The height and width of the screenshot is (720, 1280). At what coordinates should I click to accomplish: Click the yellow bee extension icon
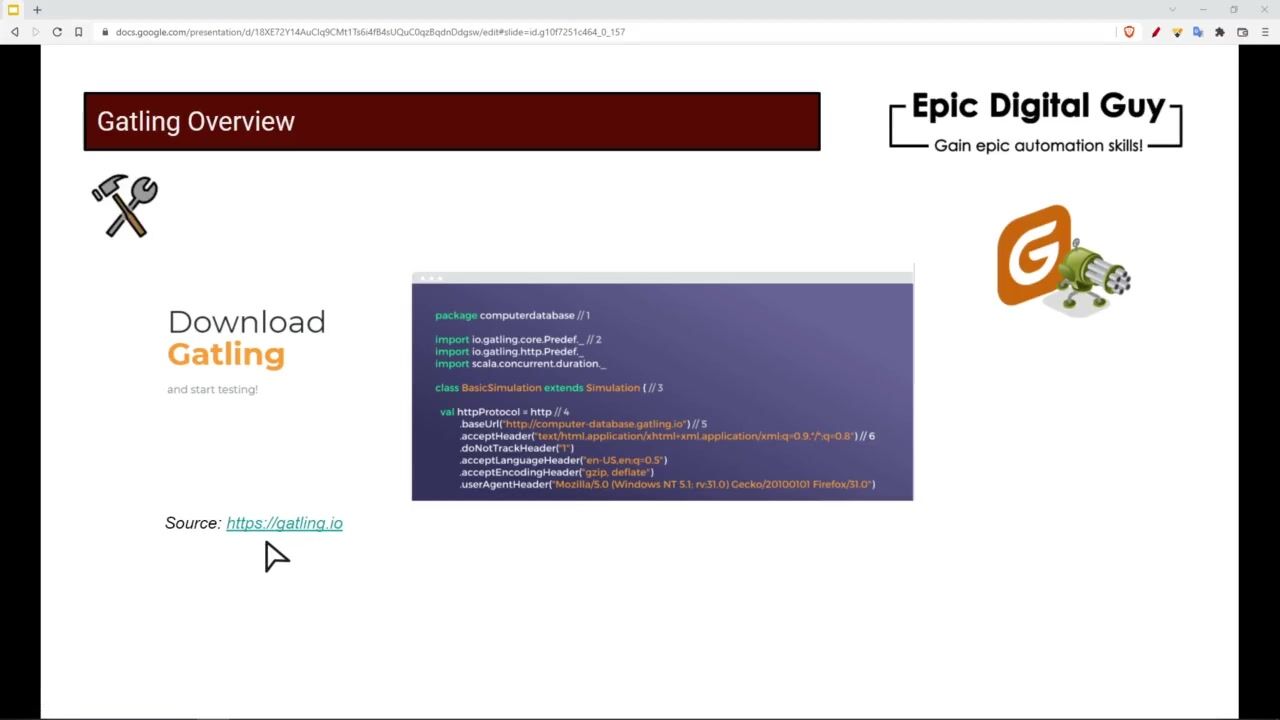1177,32
